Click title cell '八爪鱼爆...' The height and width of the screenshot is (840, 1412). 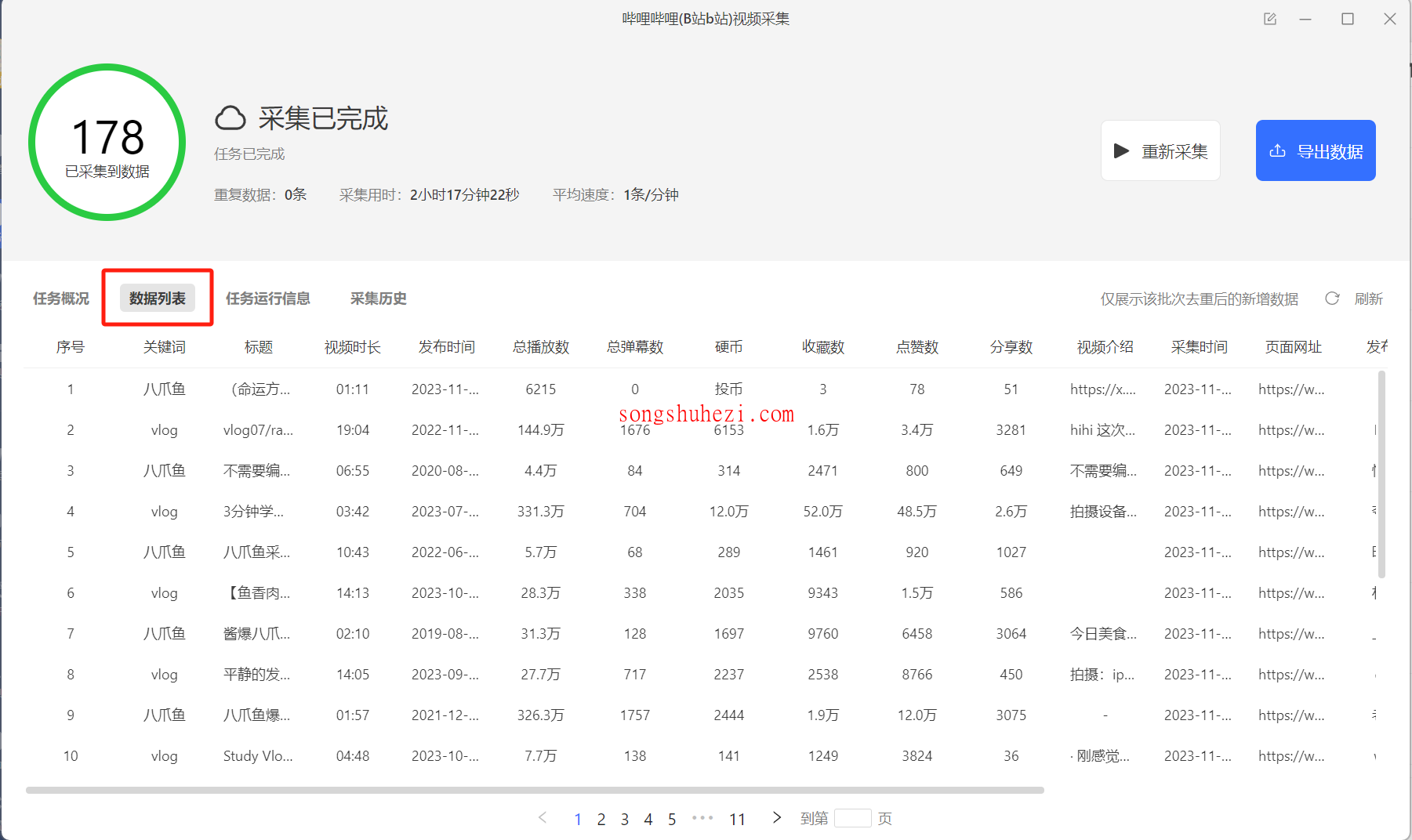click(x=257, y=715)
